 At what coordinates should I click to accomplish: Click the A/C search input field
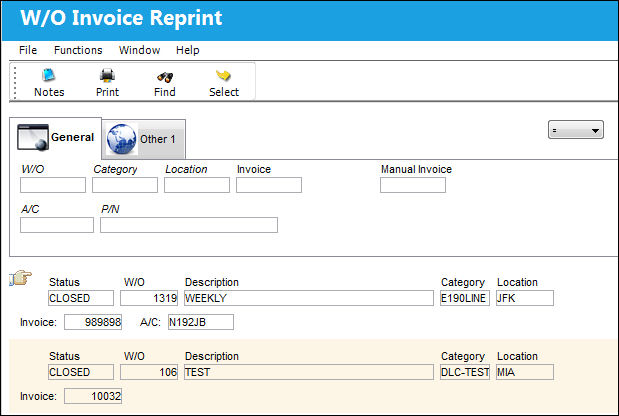pyautogui.click(x=57, y=225)
